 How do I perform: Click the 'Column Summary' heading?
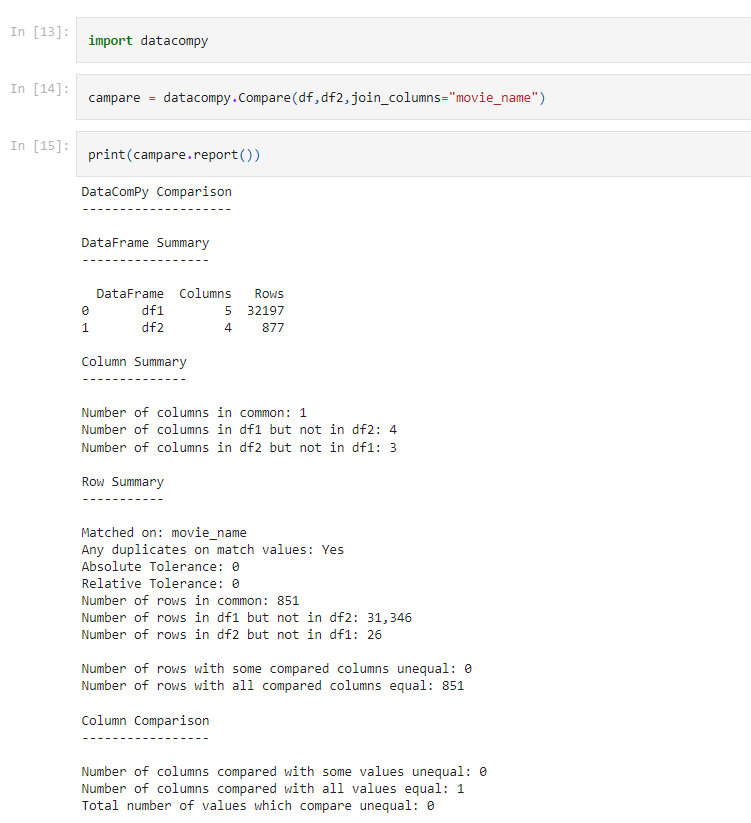click(x=134, y=362)
